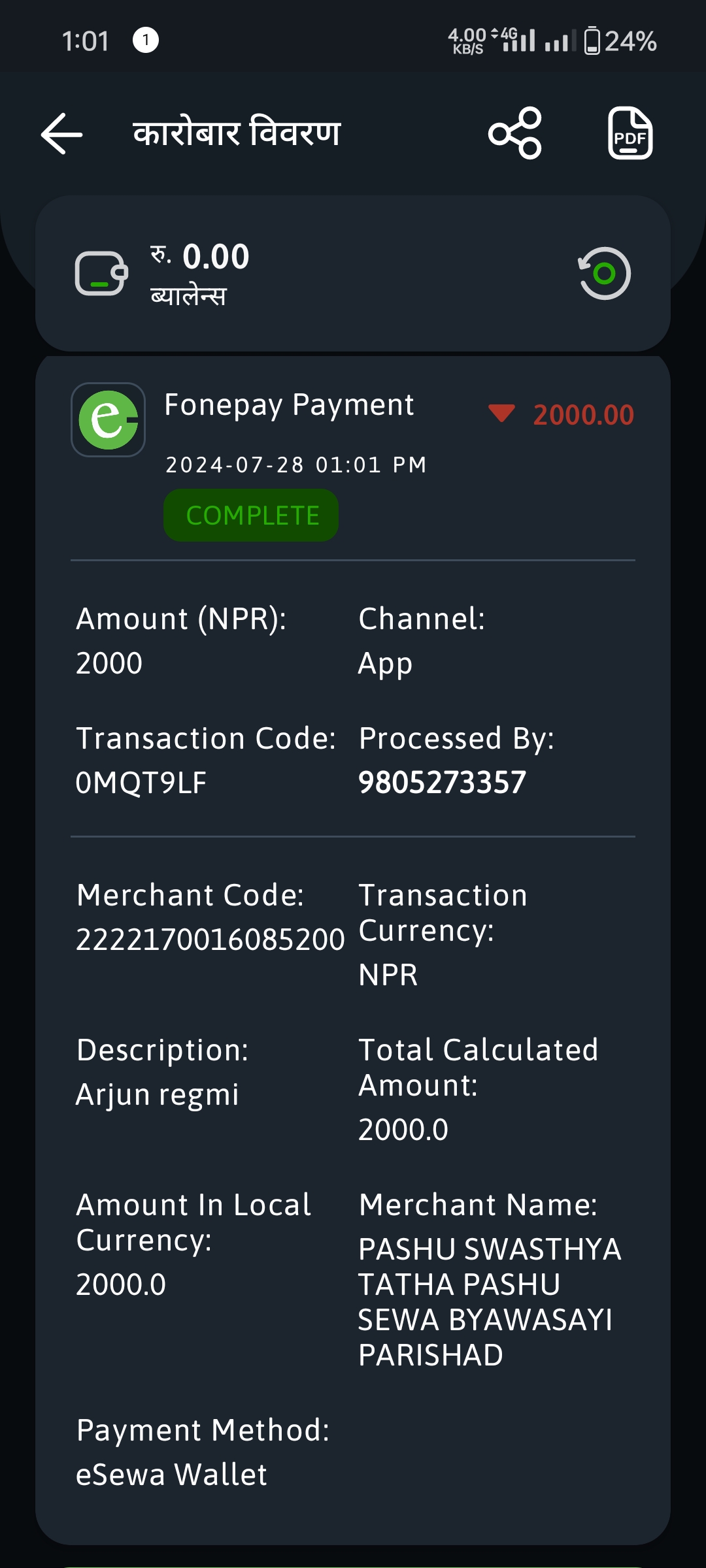706x1568 pixels.
Task: Tap the COMPLETE status badge
Action: click(251, 515)
